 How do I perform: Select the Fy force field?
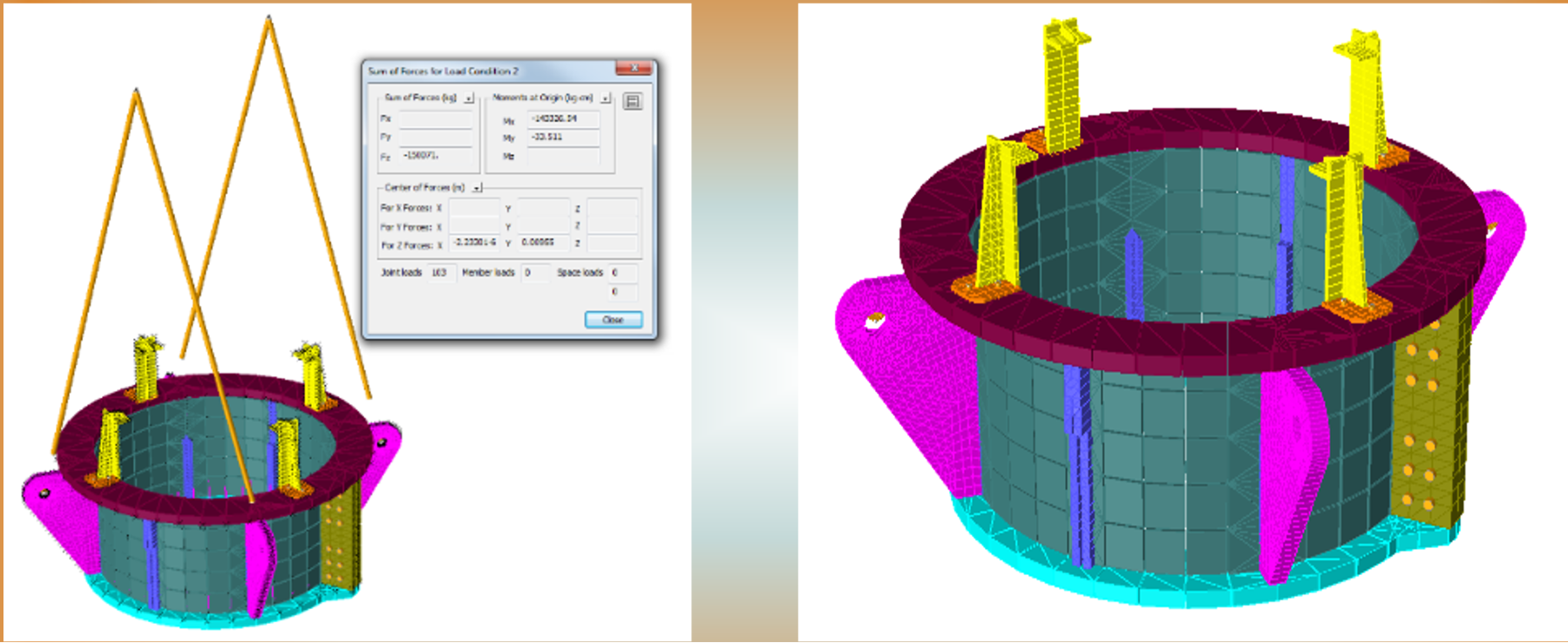[x=436, y=138]
